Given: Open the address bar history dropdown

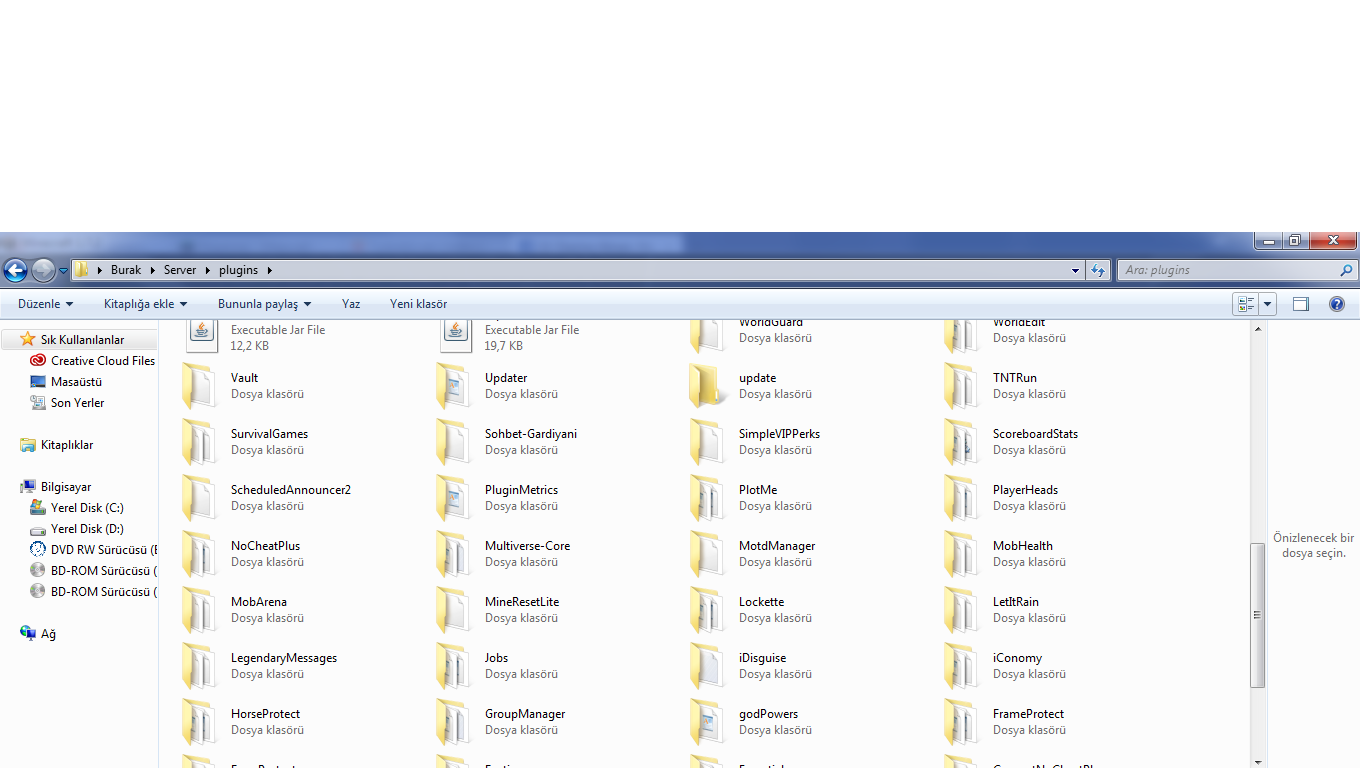Looking at the screenshot, I should 1076,270.
